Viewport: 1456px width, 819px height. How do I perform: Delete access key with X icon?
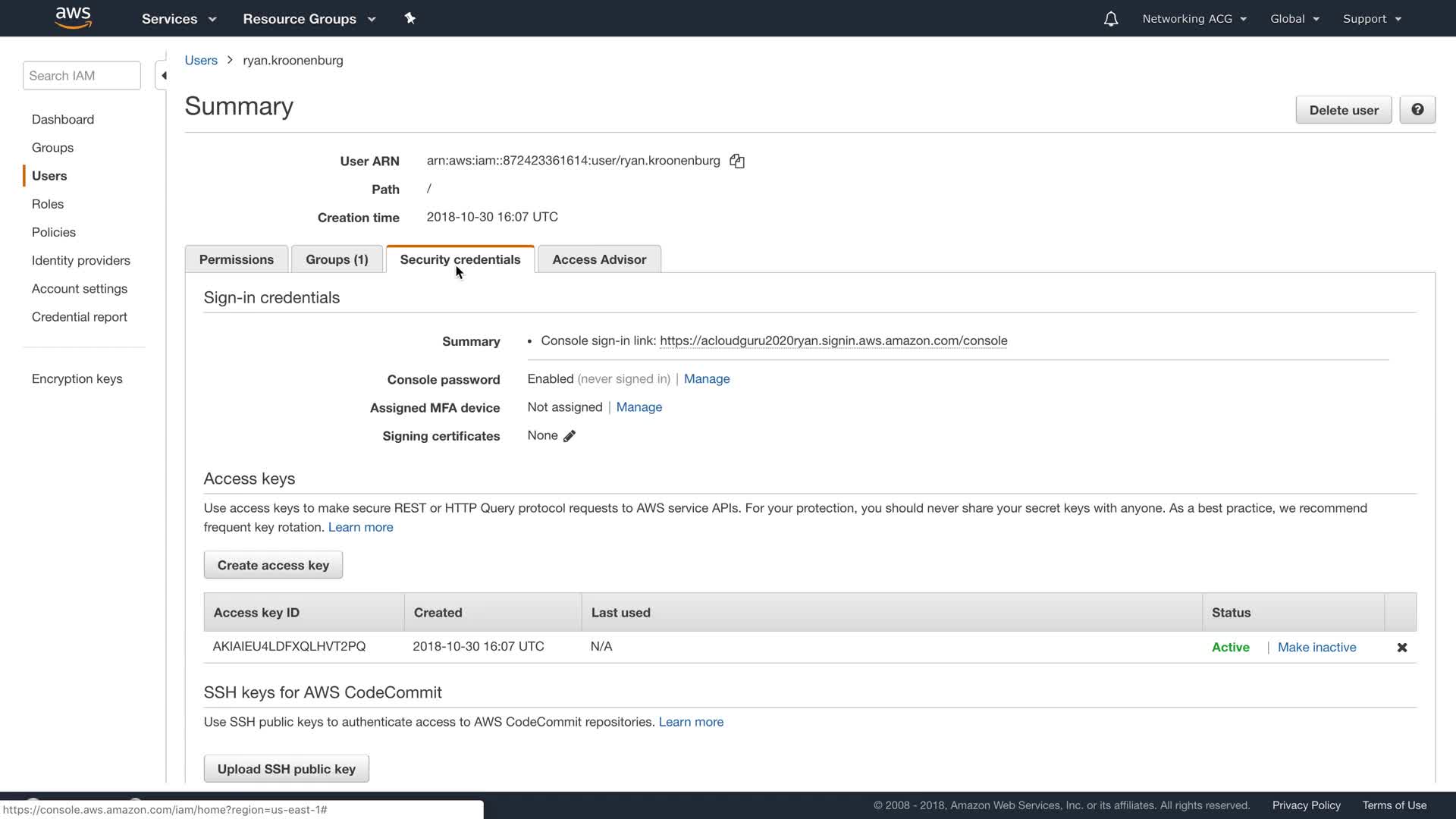[x=1401, y=648]
